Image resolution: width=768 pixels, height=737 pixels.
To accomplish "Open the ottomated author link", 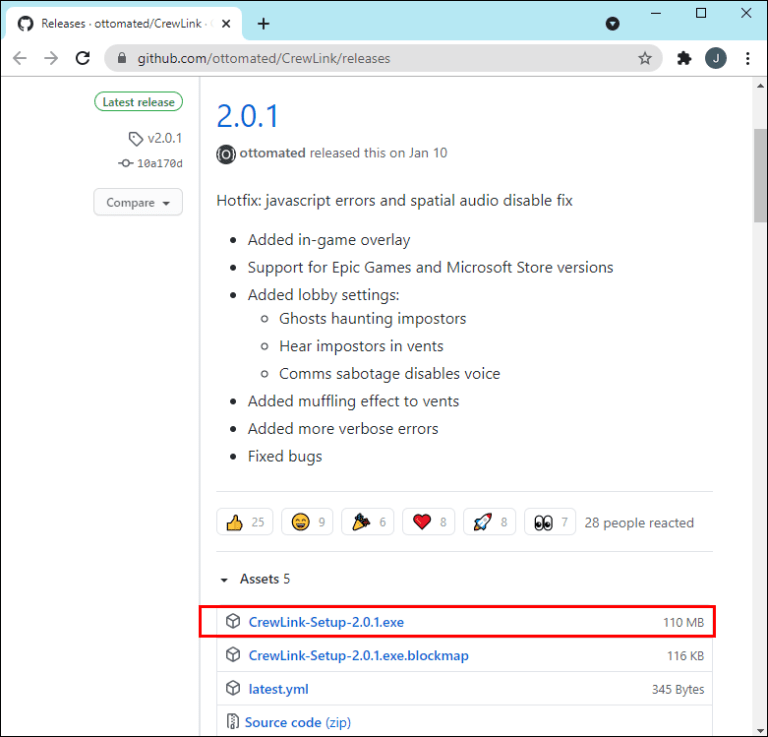I will (272, 153).
